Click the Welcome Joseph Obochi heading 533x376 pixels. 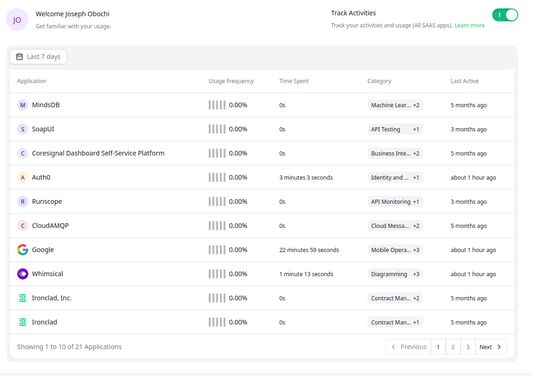point(72,14)
